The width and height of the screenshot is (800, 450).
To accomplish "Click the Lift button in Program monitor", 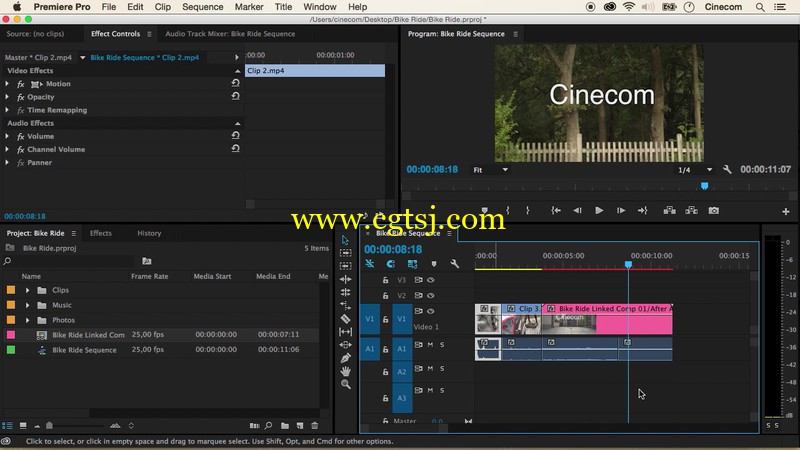I will (x=669, y=210).
